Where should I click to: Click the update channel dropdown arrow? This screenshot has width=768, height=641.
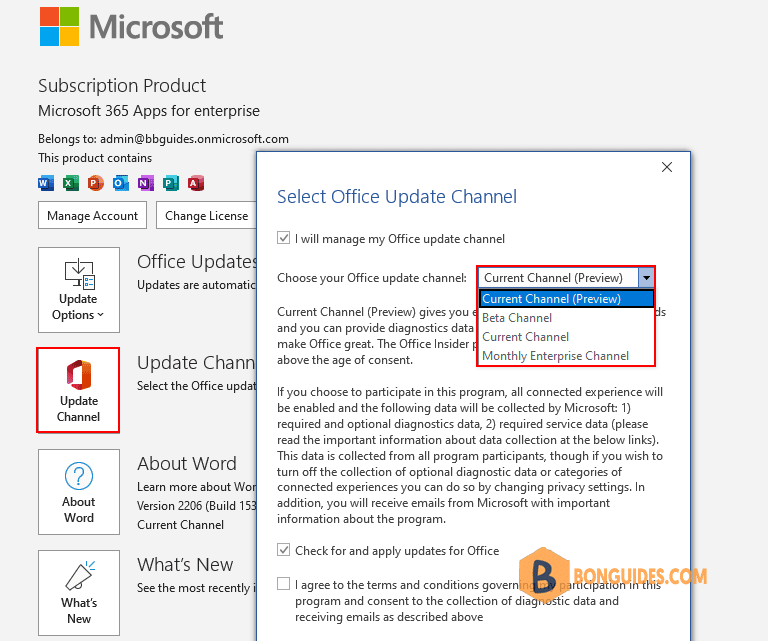click(646, 278)
